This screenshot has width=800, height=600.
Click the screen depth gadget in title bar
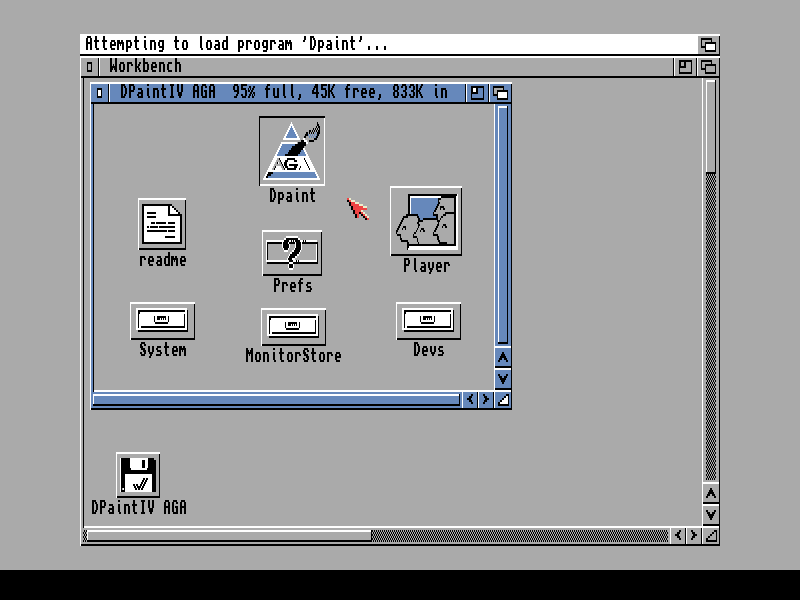point(708,44)
